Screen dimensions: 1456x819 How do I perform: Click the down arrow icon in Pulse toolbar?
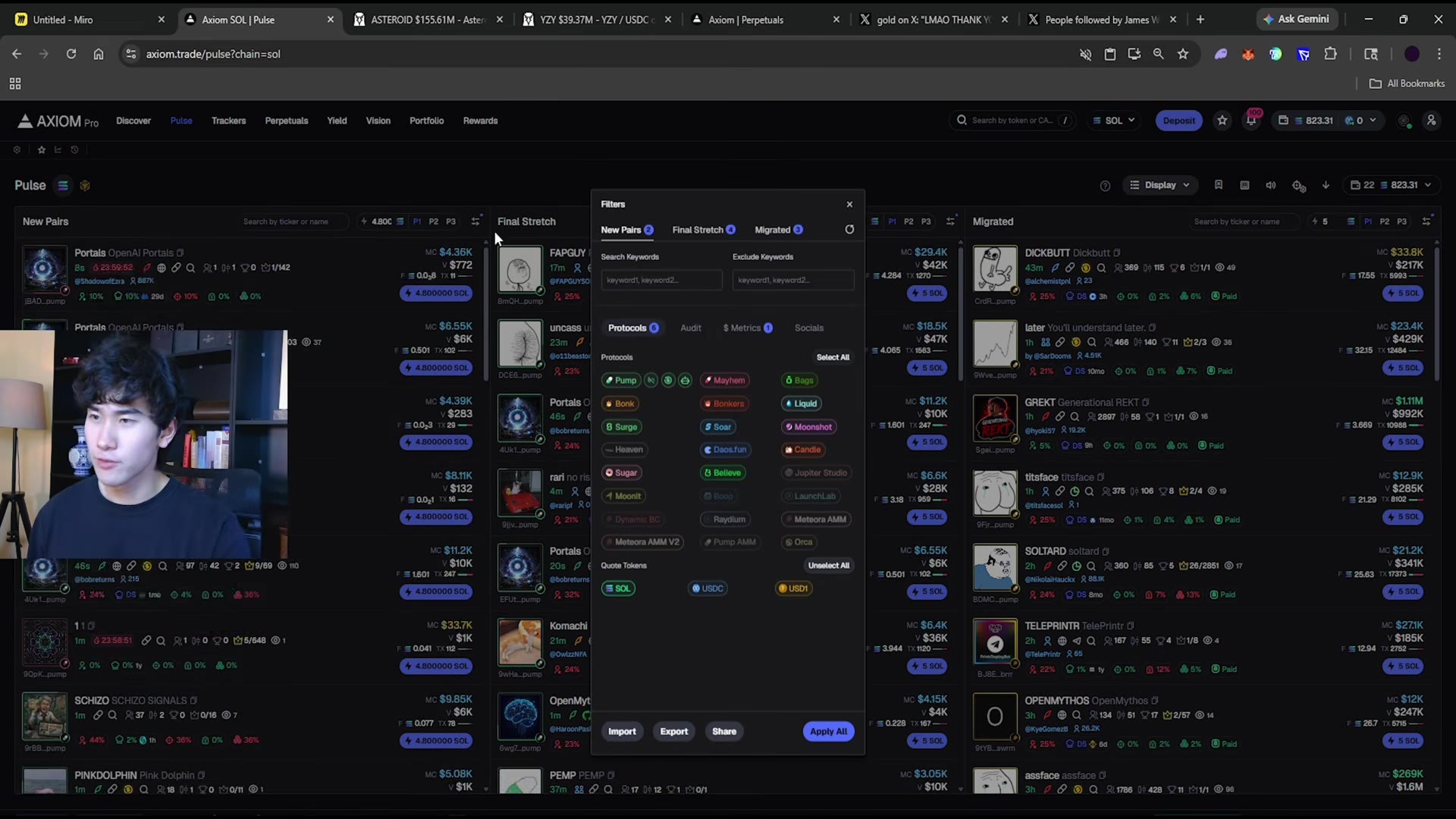point(1326,185)
